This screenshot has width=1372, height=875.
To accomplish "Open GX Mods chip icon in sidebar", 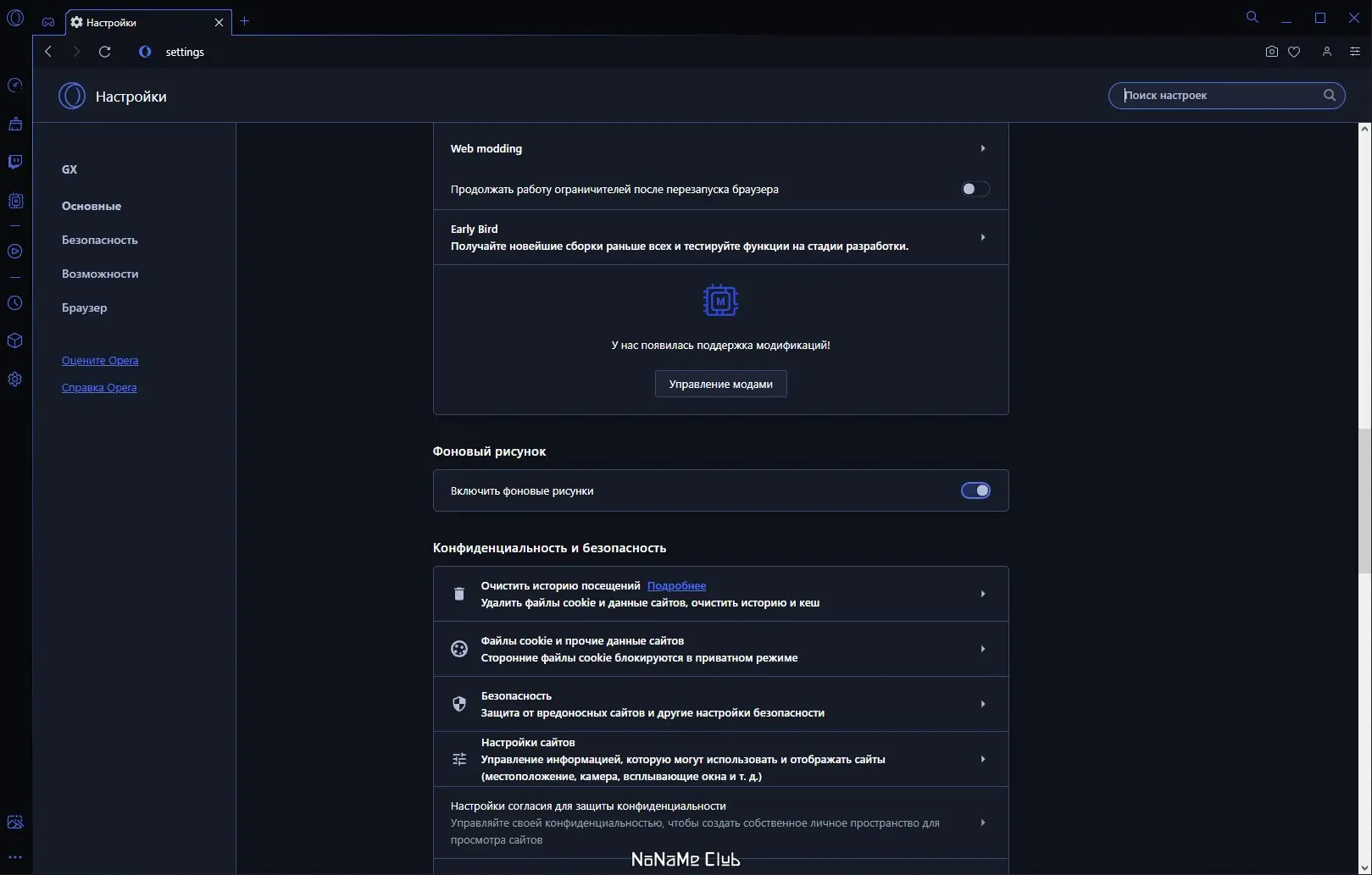I will pyautogui.click(x=15, y=201).
